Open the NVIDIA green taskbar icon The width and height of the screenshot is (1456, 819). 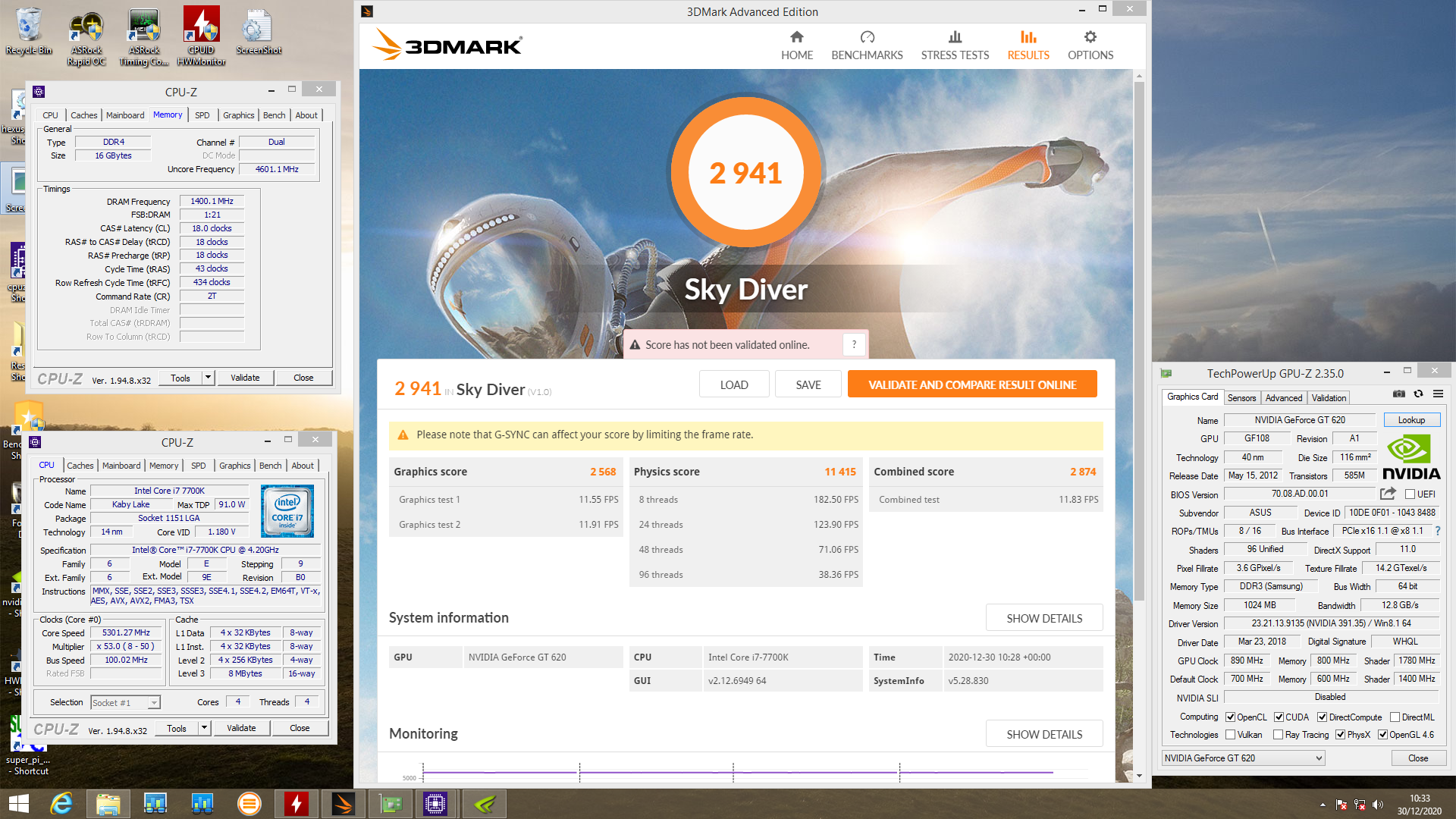[x=484, y=804]
